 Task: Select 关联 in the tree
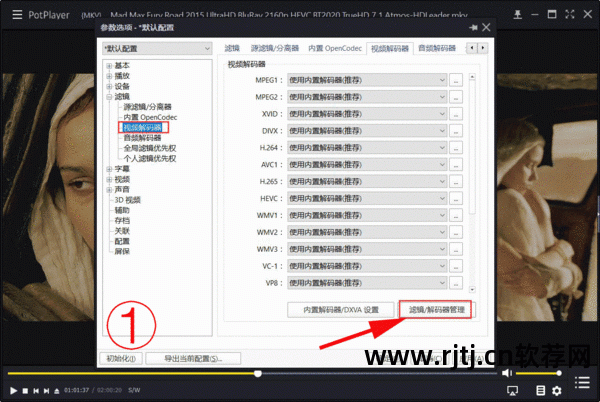point(122,231)
